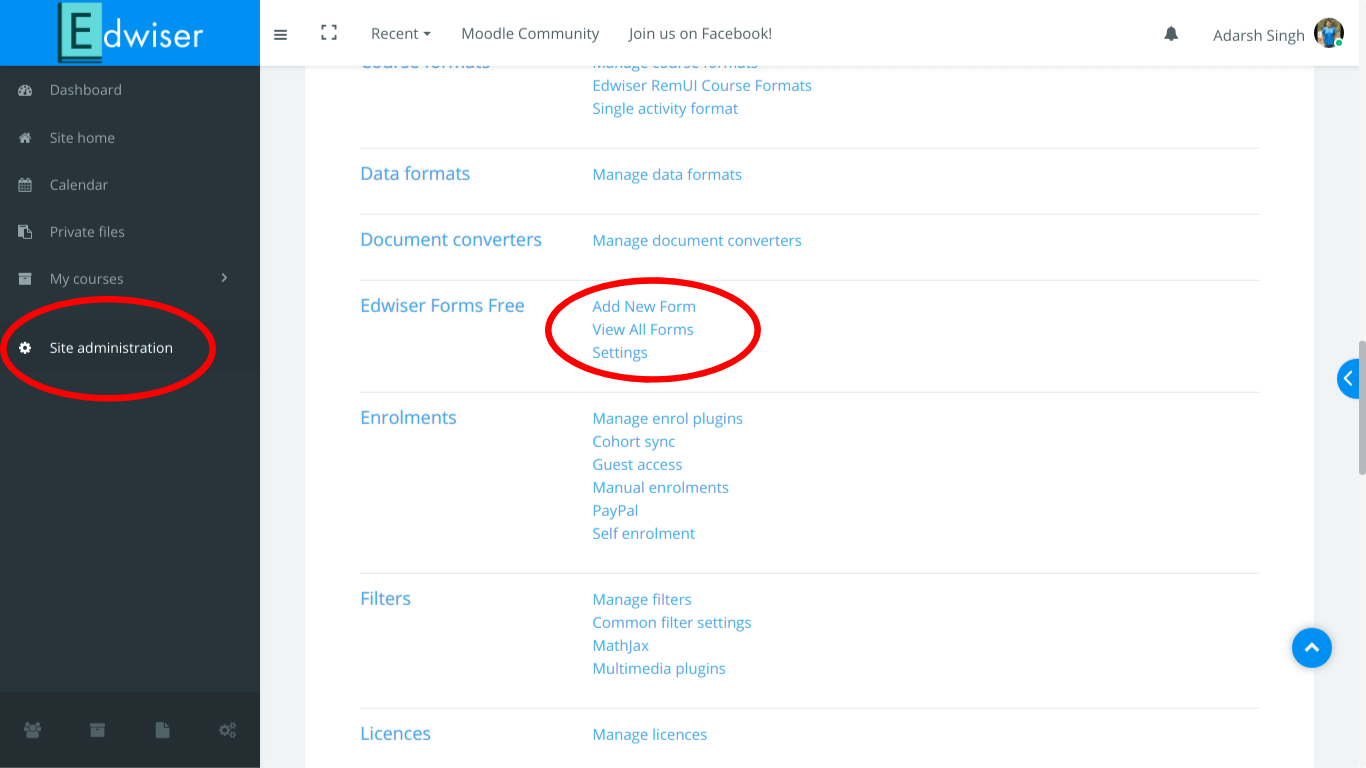The height and width of the screenshot is (768, 1366).
Task: Open Manage document converters link
Action: coord(697,241)
